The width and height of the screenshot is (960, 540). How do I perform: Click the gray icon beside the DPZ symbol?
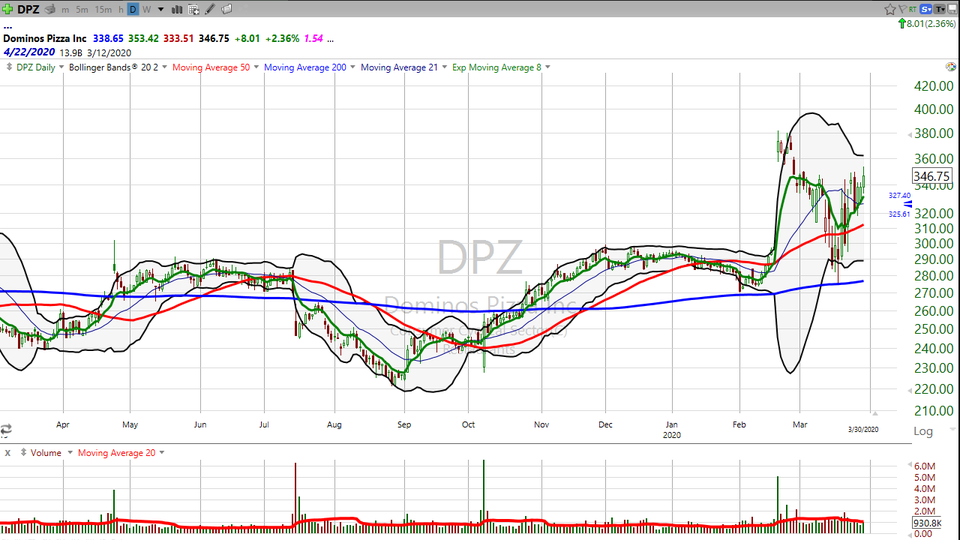click(50, 9)
